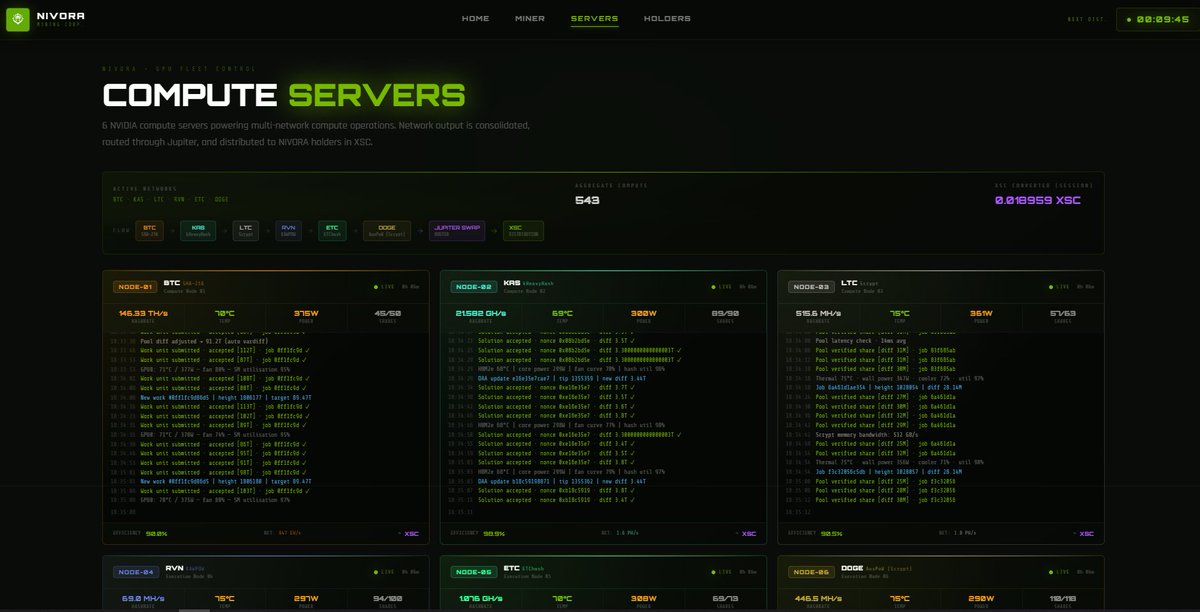Click the 69.0 MH/s hashrate on the RVN card
The image size is (1200, 612).
click(x=143, y=598)
